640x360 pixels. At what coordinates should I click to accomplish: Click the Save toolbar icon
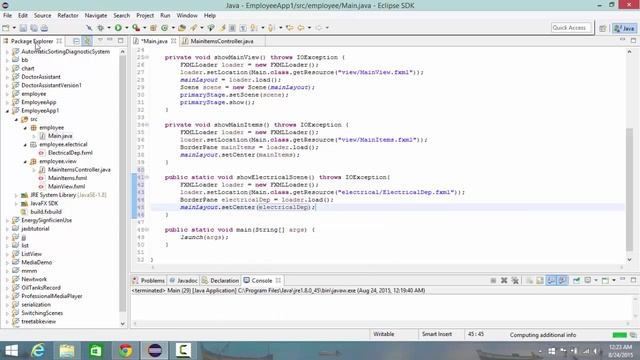pyautogui.click(x=23, y=28)
